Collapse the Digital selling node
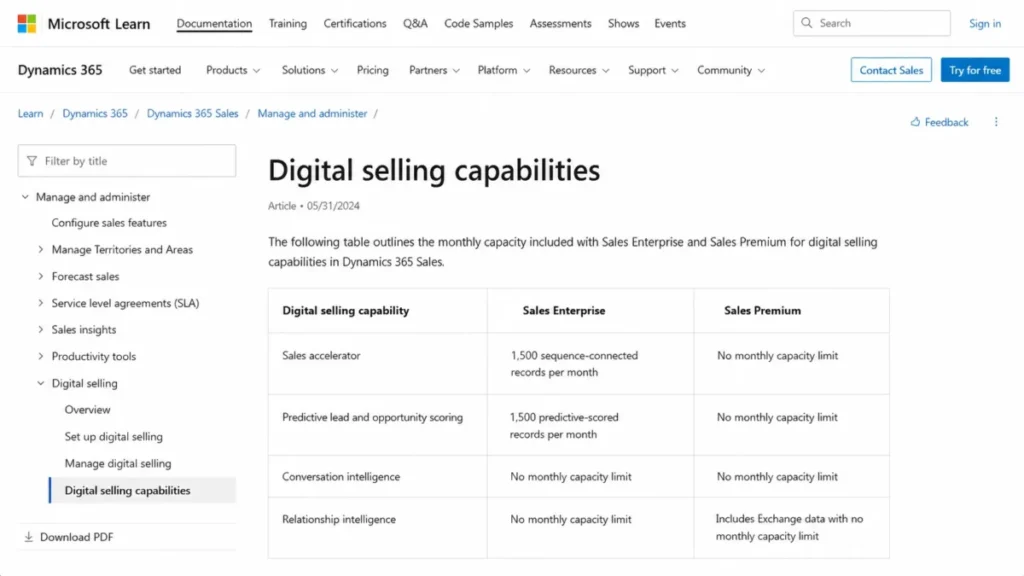1024x576 pixels. click(40, 383)
